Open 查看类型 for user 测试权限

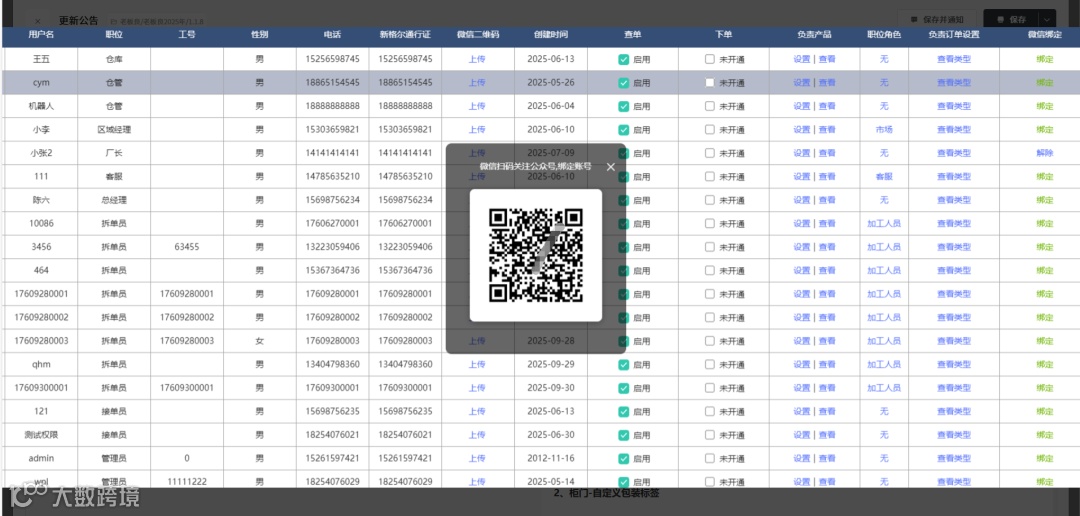954,435
